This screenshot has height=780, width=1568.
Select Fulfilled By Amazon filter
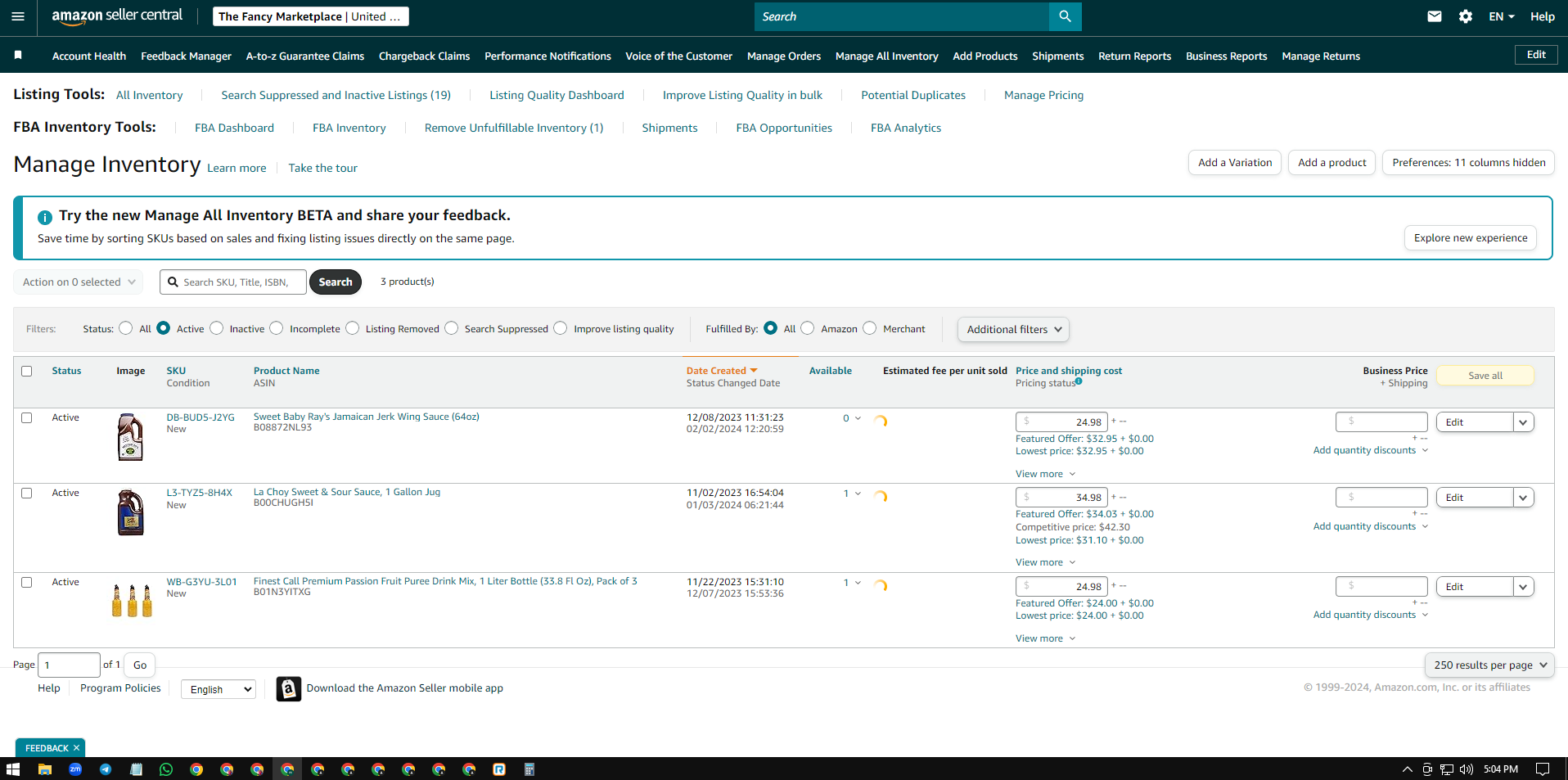click(x=808, y=328)
